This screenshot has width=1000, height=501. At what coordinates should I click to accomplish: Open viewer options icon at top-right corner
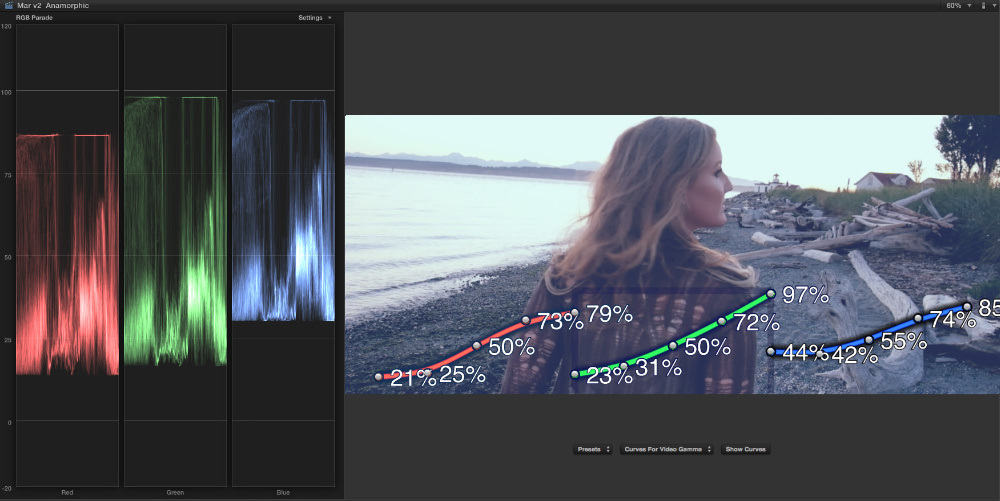tap(984, 6)
